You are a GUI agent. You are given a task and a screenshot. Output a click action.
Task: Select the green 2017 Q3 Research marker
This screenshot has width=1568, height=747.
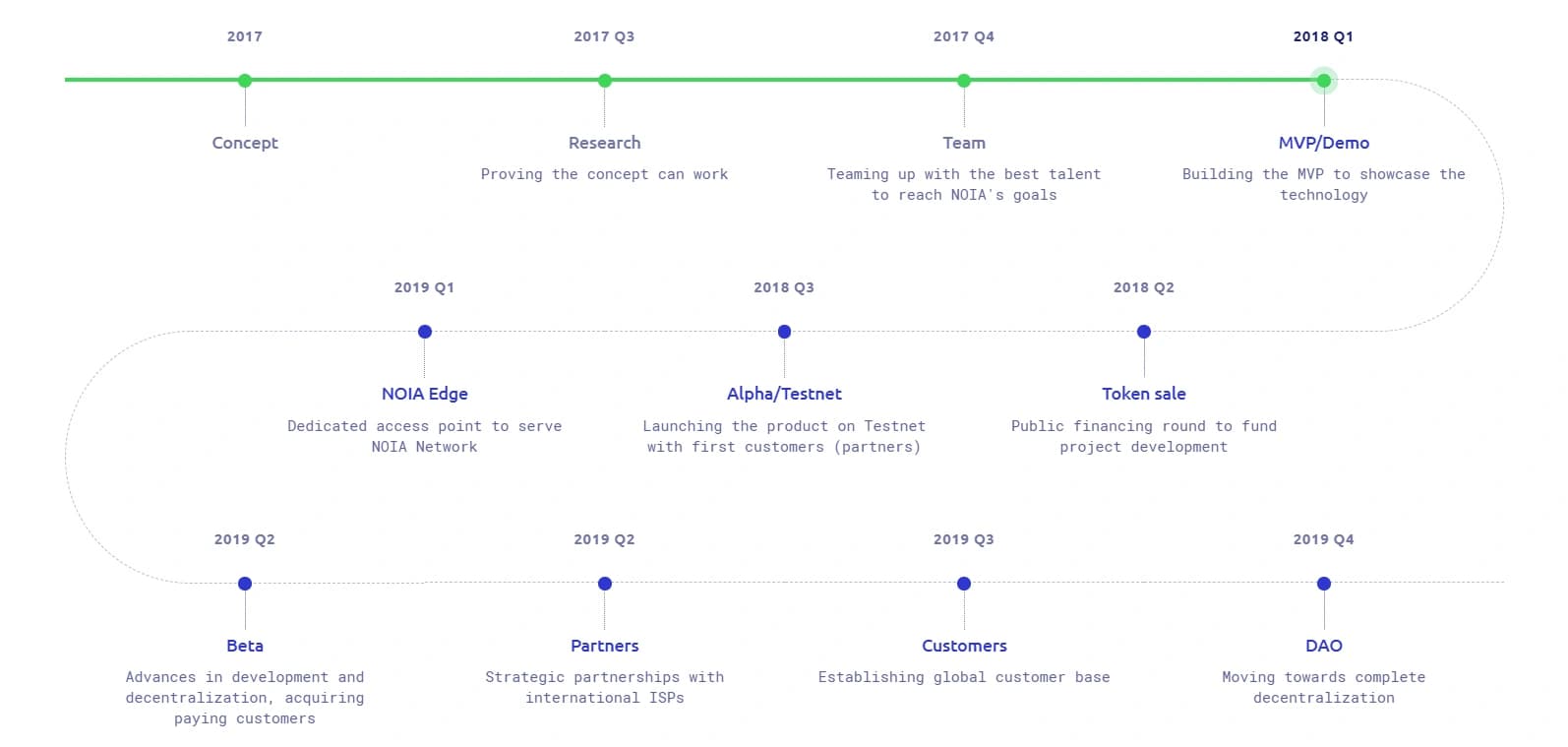[x=605, y=81]
